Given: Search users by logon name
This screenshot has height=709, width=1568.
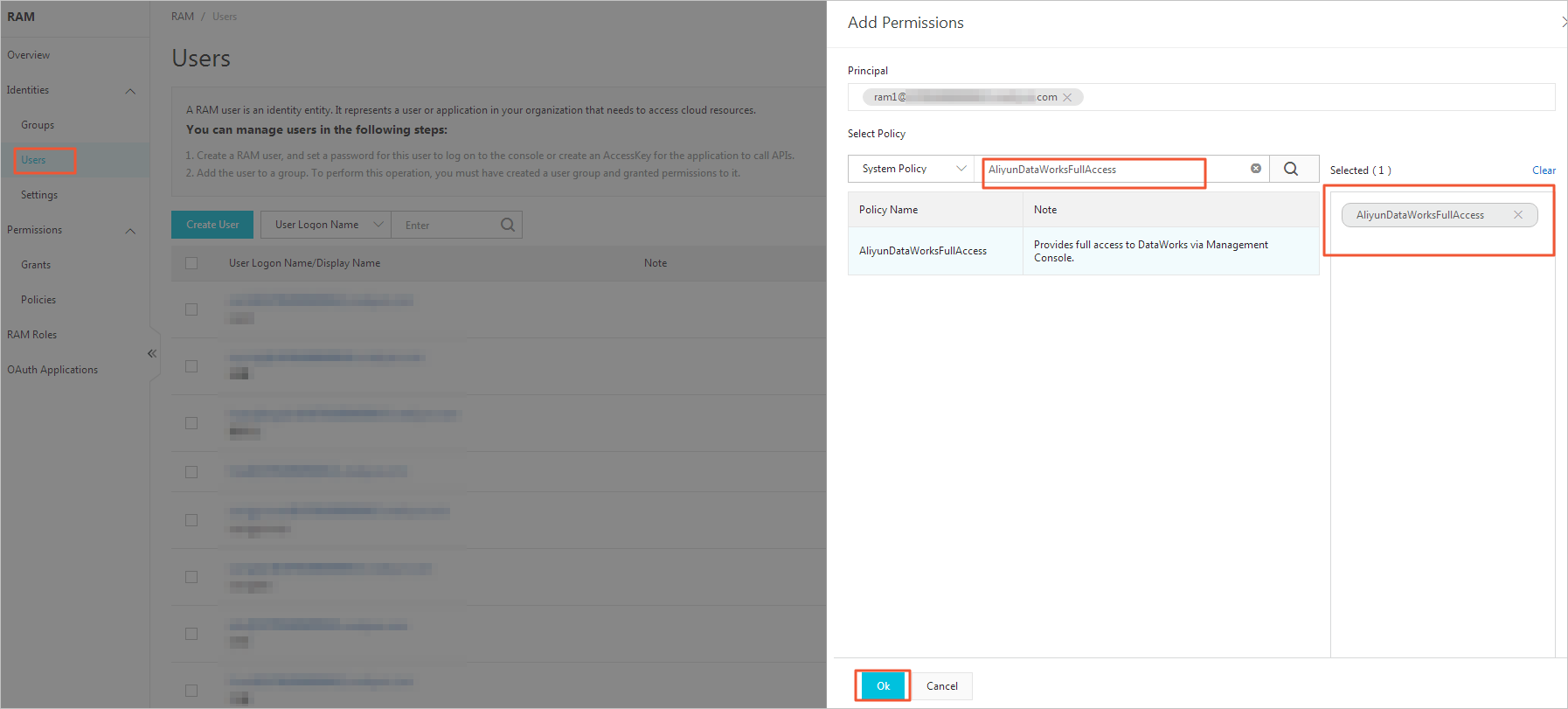Looking at the screenshot, I should (x=508, y=225).
